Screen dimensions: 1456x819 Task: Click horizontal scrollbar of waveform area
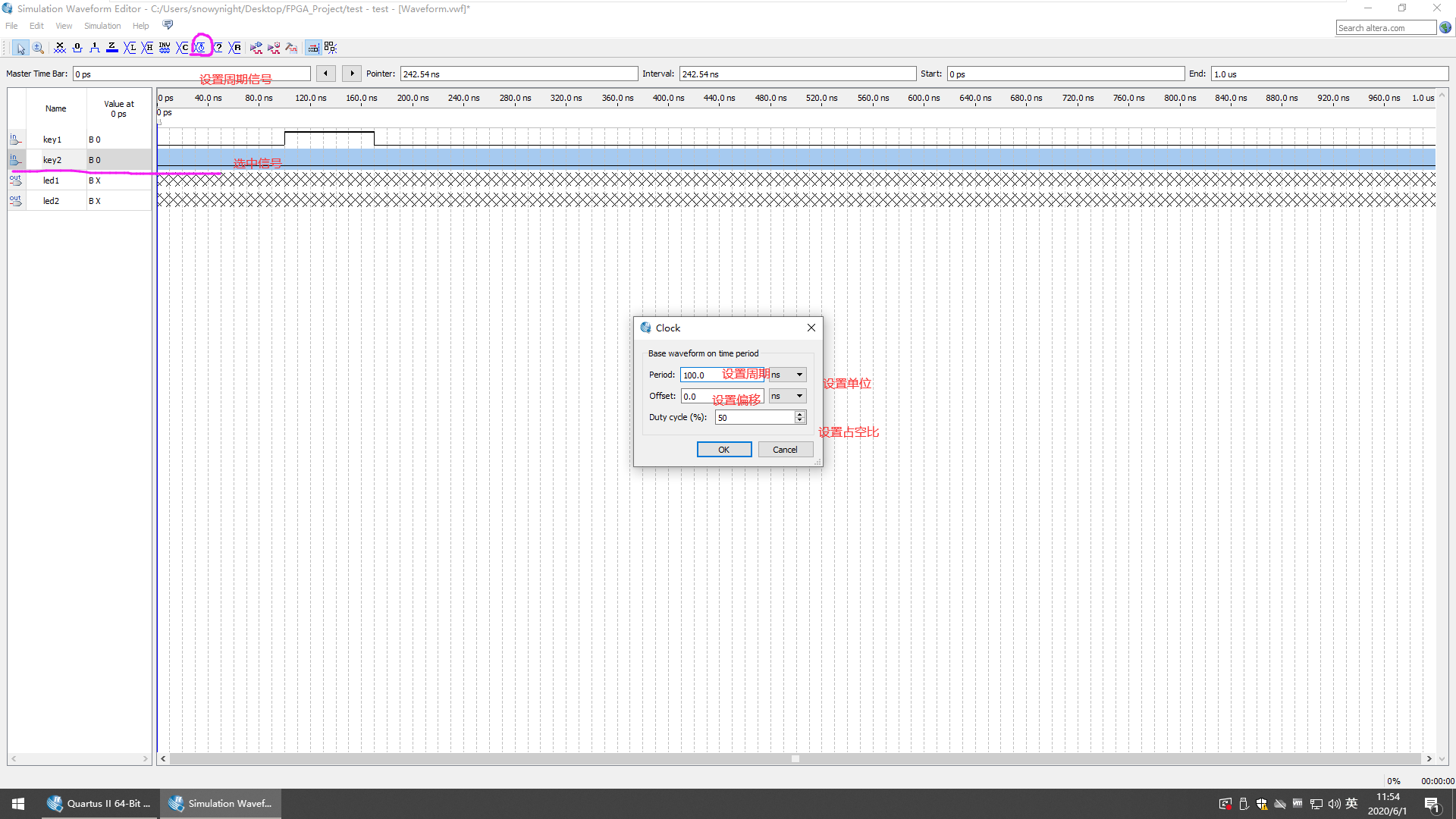[795, 758]
